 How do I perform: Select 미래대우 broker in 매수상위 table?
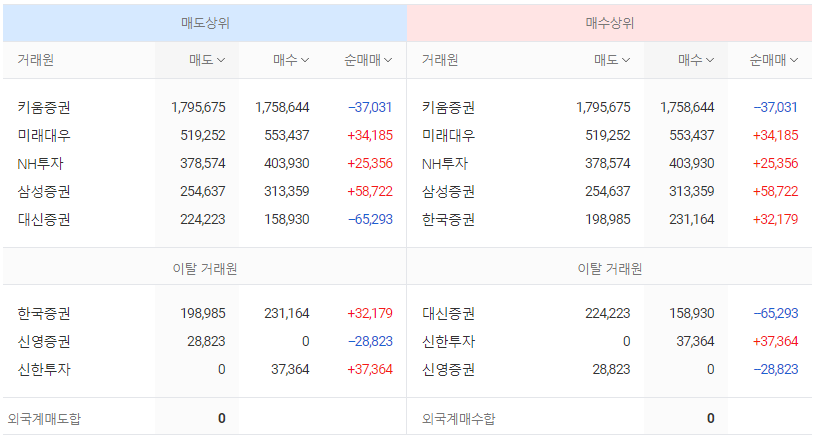pyautogui.click(x=448, y=136)
